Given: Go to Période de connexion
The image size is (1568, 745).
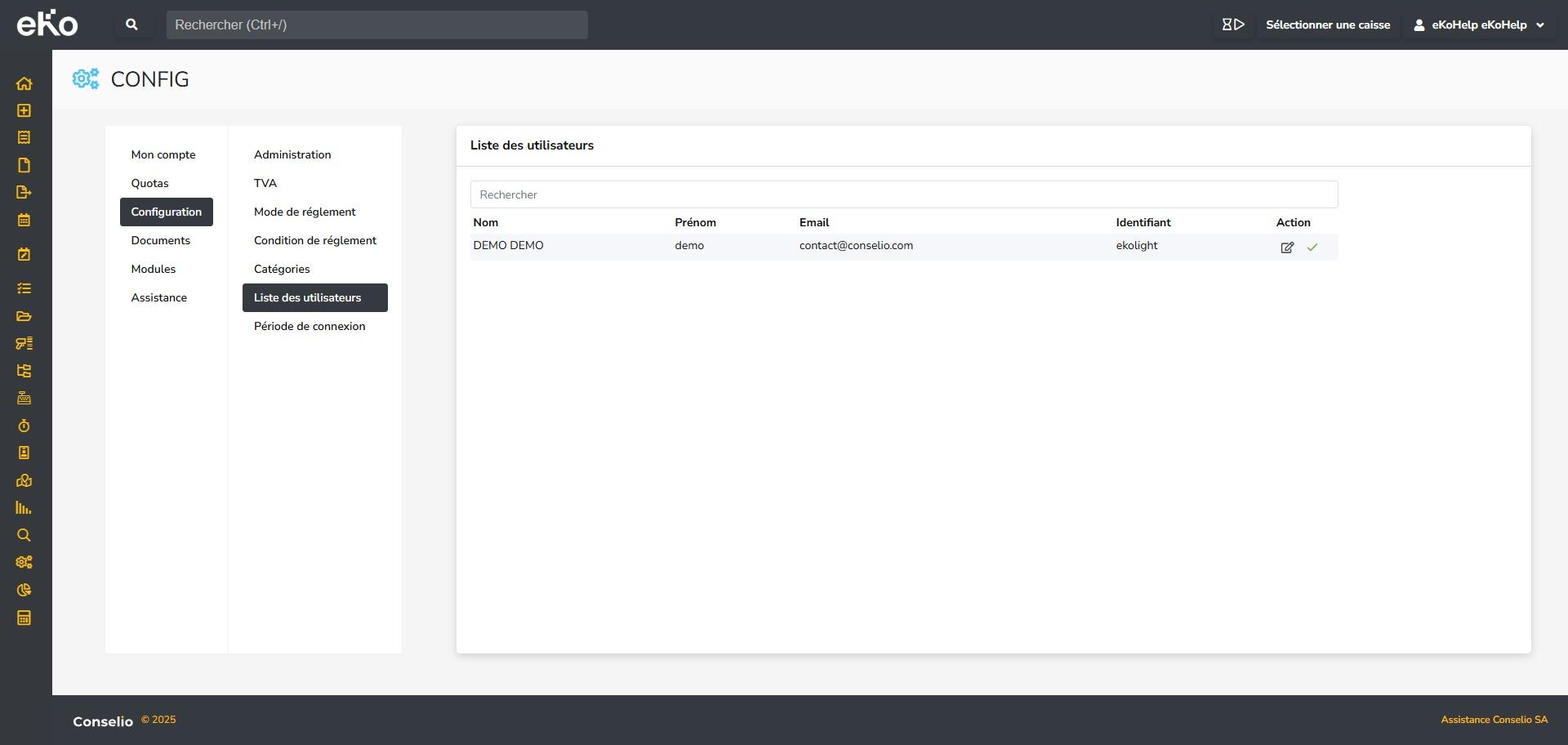Looking at the screenshot, I should point(310,326).
